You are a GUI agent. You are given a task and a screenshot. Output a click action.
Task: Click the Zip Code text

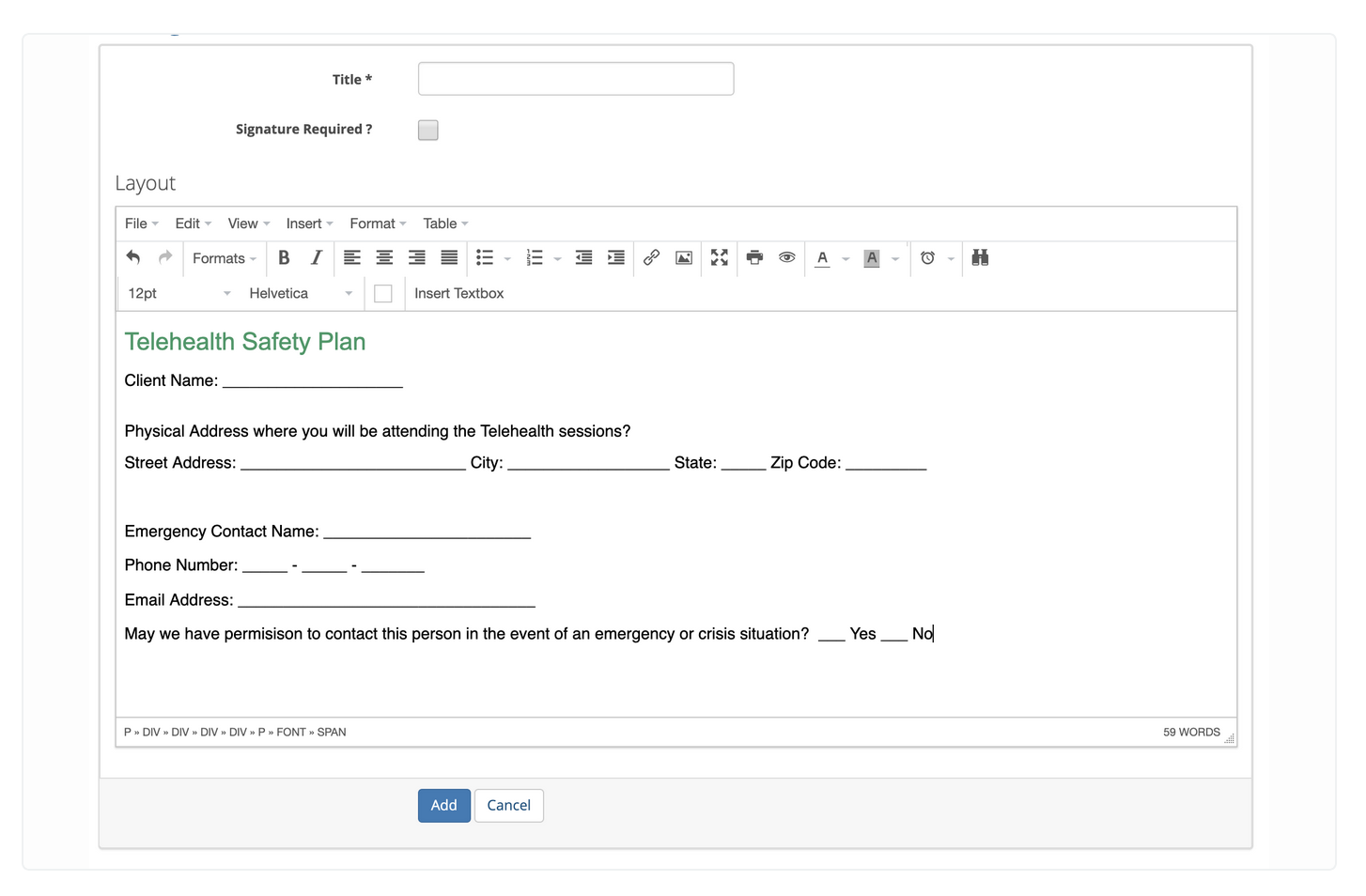click(x=806, y=463)
